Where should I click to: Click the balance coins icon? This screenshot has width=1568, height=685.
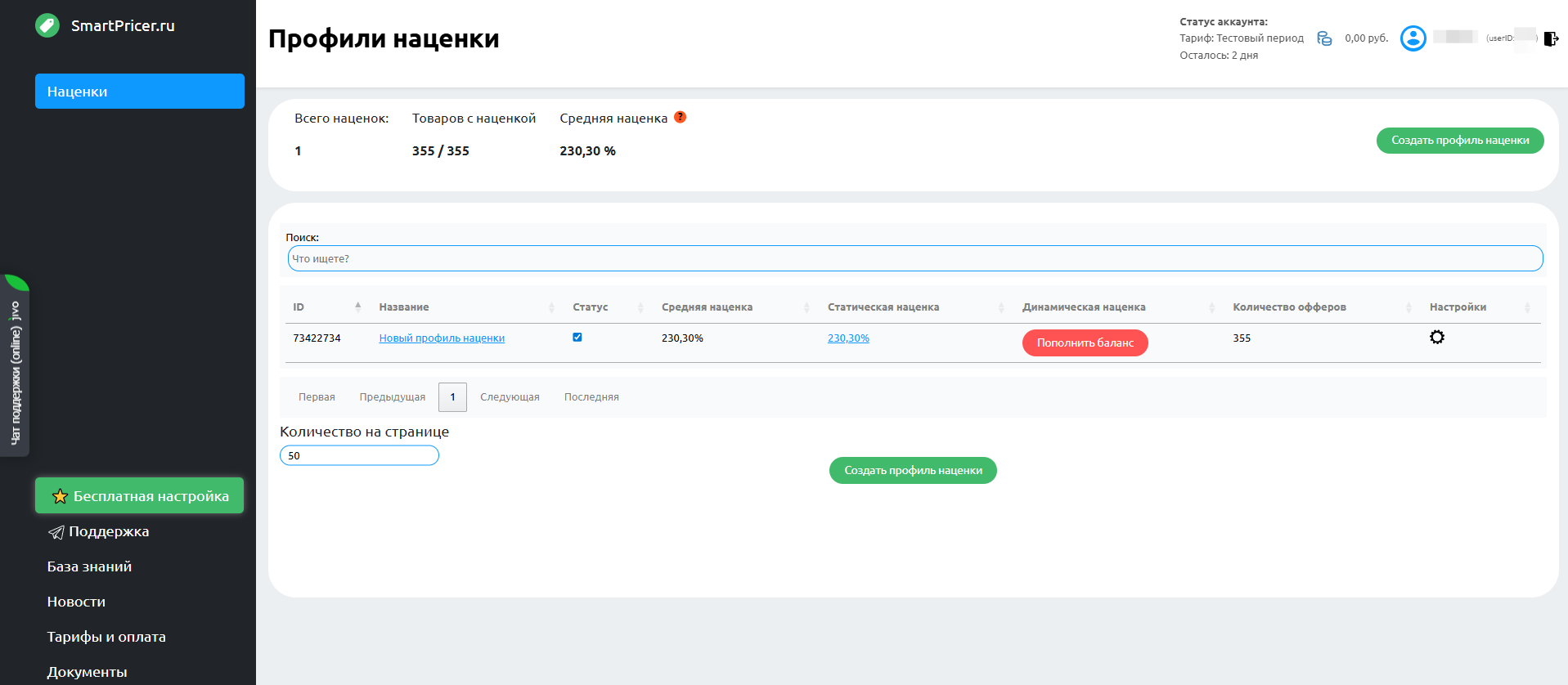point(1324,38)
